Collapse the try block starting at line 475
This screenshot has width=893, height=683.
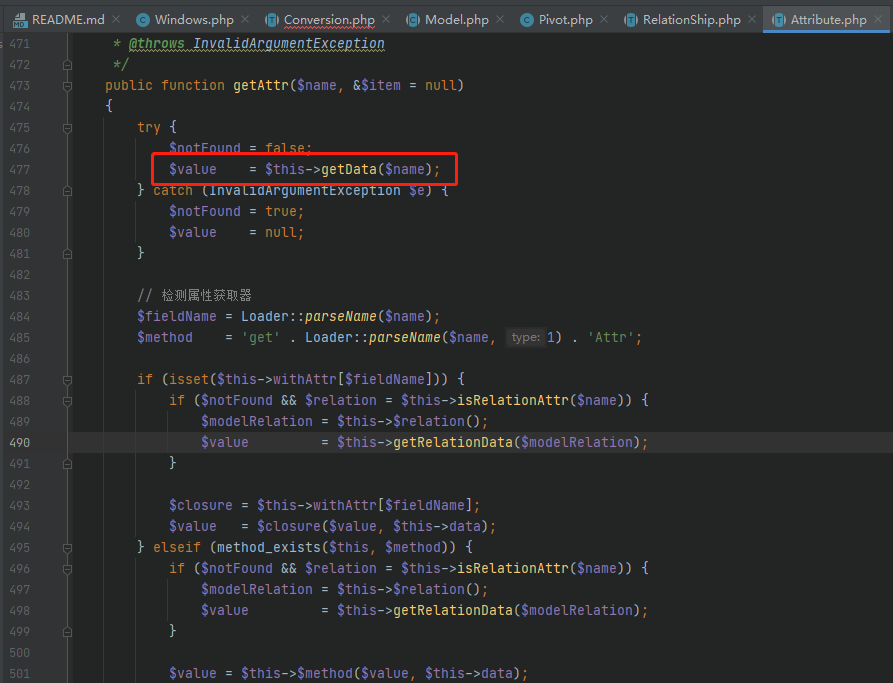pyautogui.click(x=67, y=127)
